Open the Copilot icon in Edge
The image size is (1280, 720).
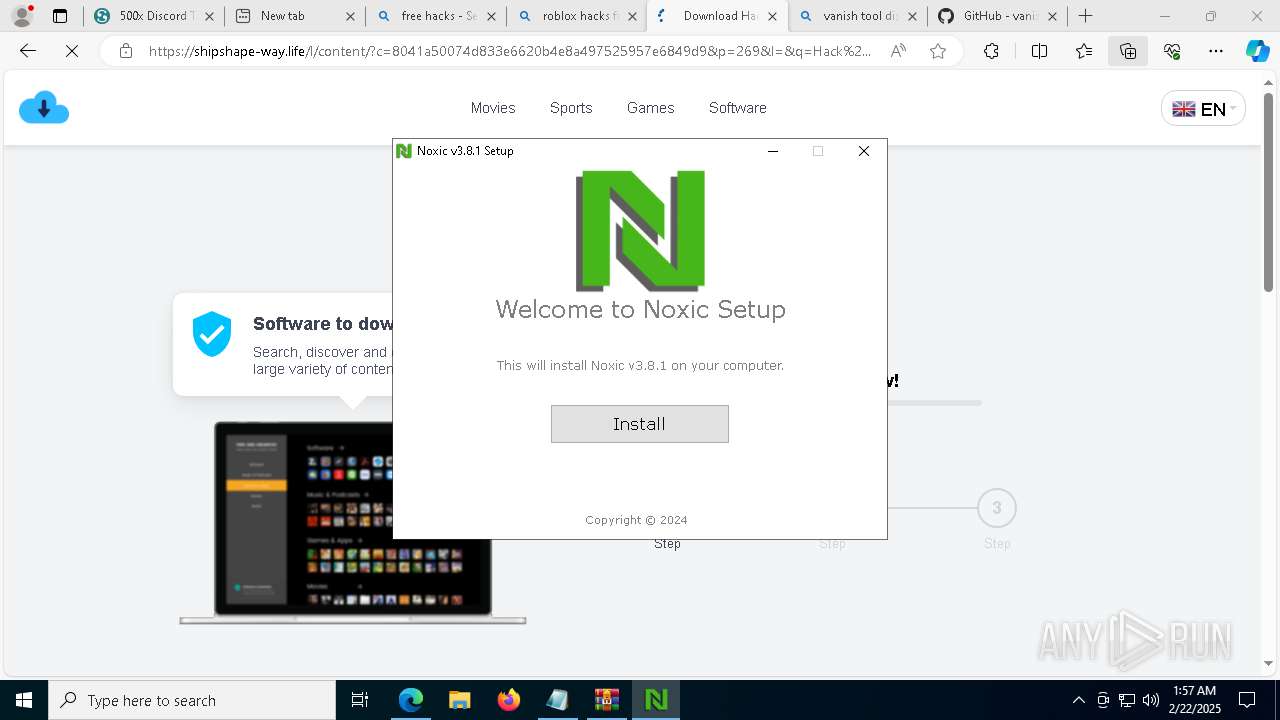pos(1257,51)
